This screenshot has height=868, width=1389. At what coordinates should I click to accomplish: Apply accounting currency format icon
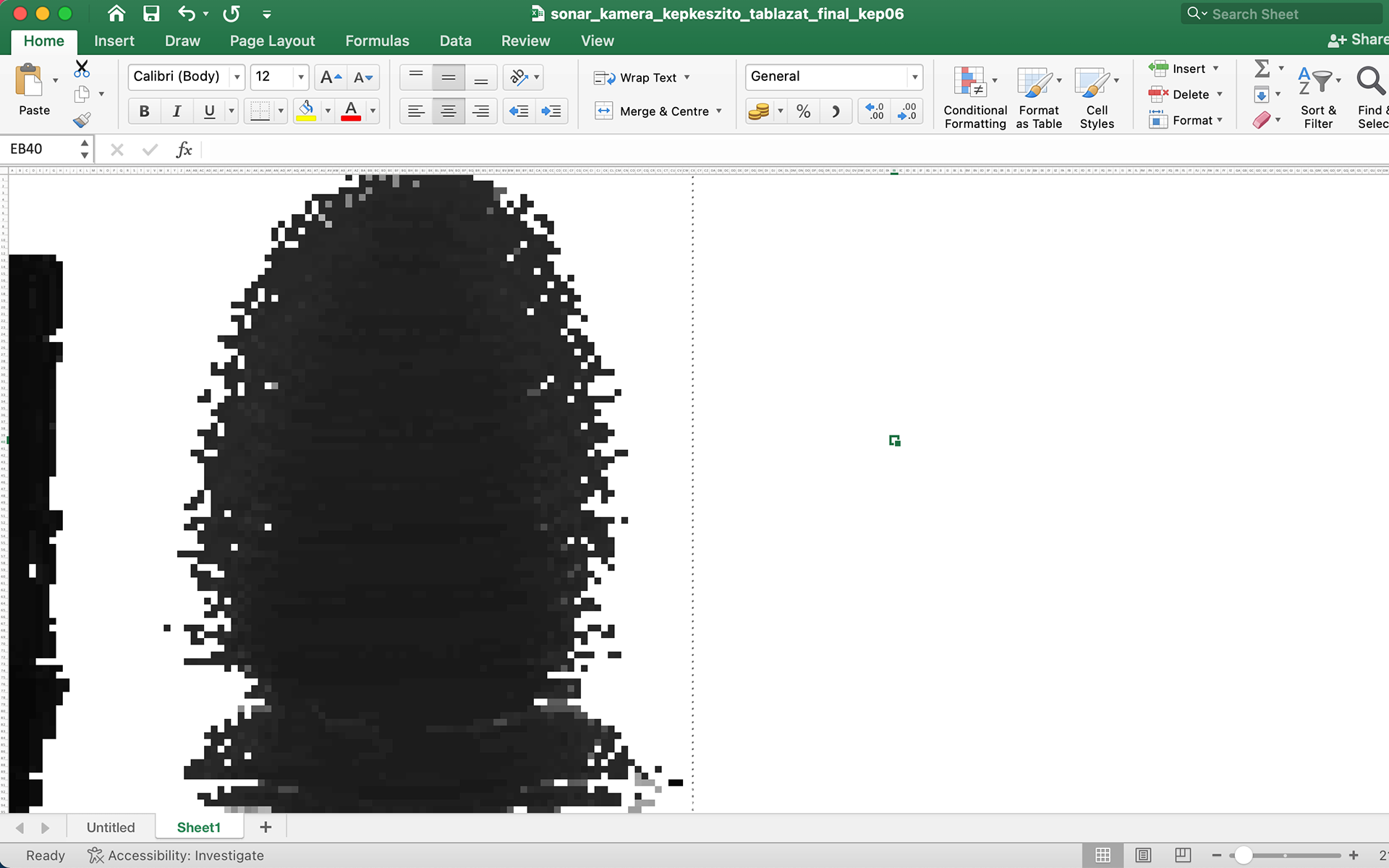(758, 111)
